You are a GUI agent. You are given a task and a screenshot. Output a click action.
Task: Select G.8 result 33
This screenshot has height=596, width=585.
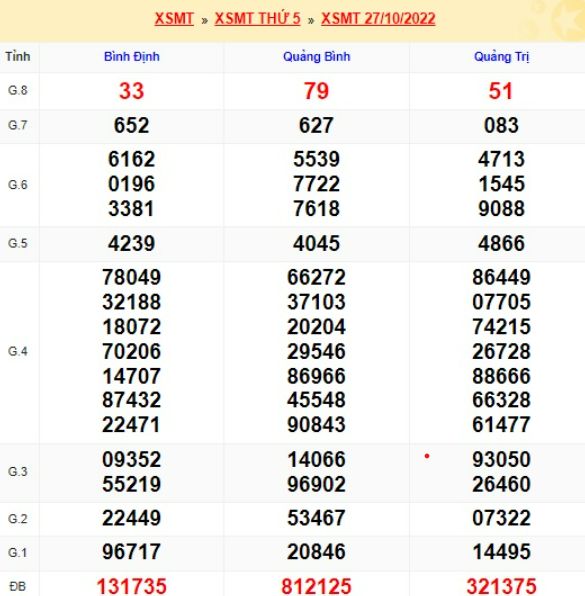pyautogui.click(x=132, y=91)
